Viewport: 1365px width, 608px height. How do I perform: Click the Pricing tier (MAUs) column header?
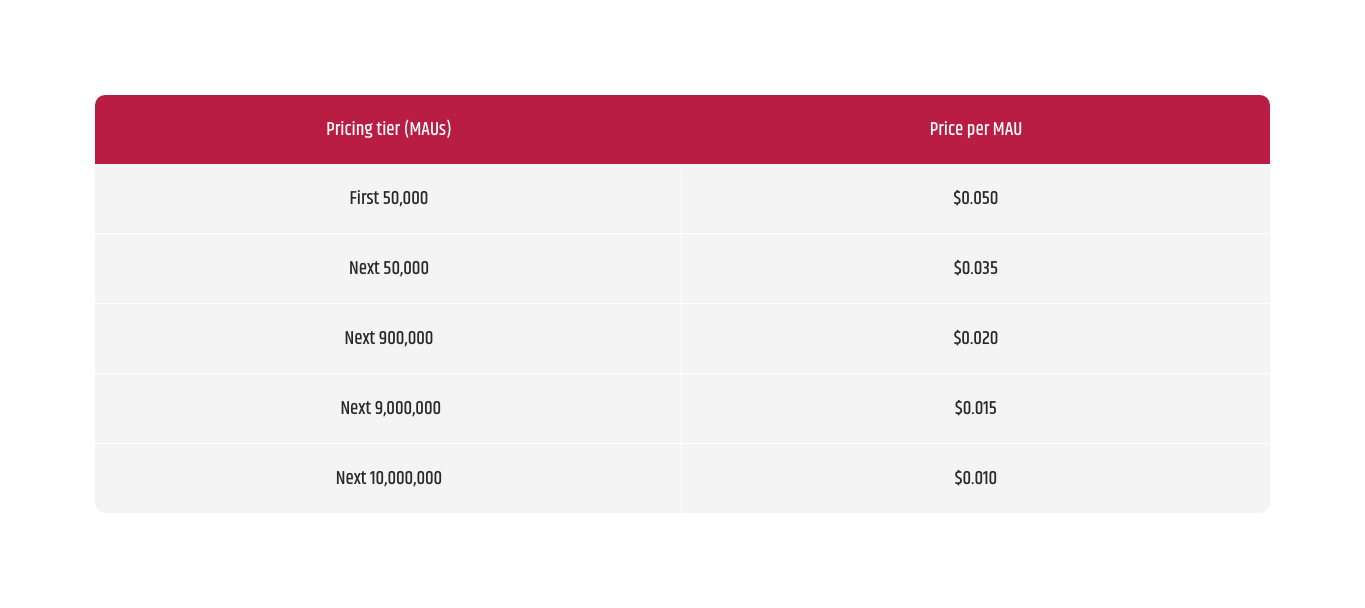pos(388,129)
